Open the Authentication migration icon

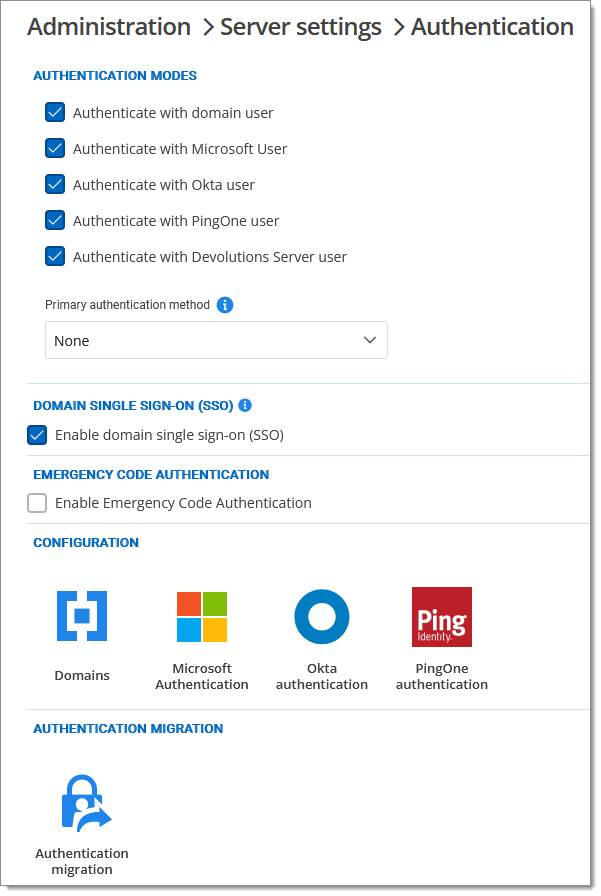[82, 803]
